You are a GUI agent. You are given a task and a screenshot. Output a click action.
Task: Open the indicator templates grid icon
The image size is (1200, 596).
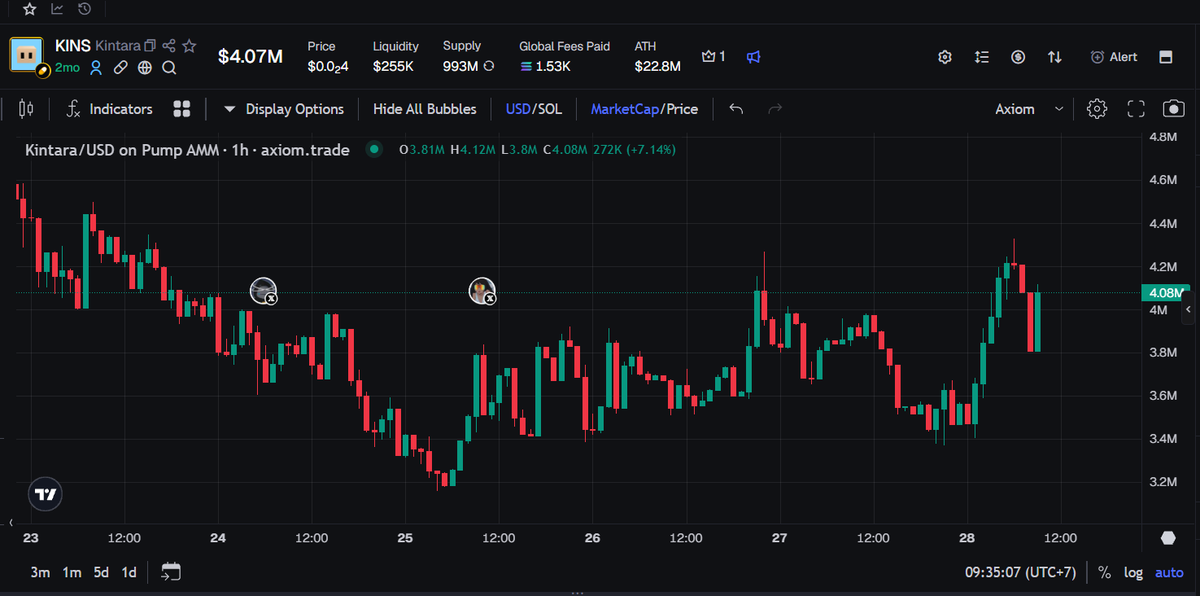click(x=182, y=109)
